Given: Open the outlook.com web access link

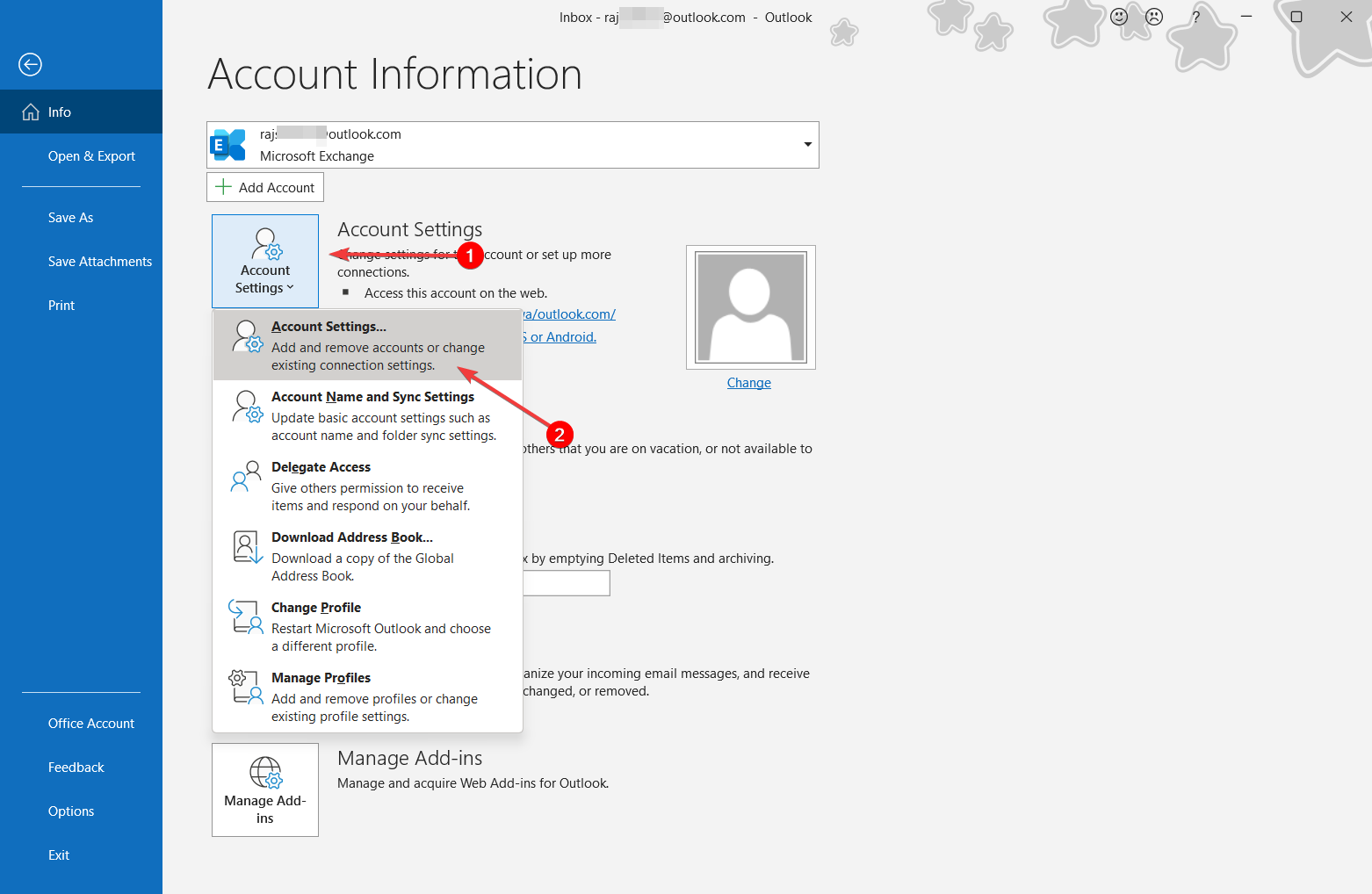Looking at the screenshot, I should tap(569, 314).
